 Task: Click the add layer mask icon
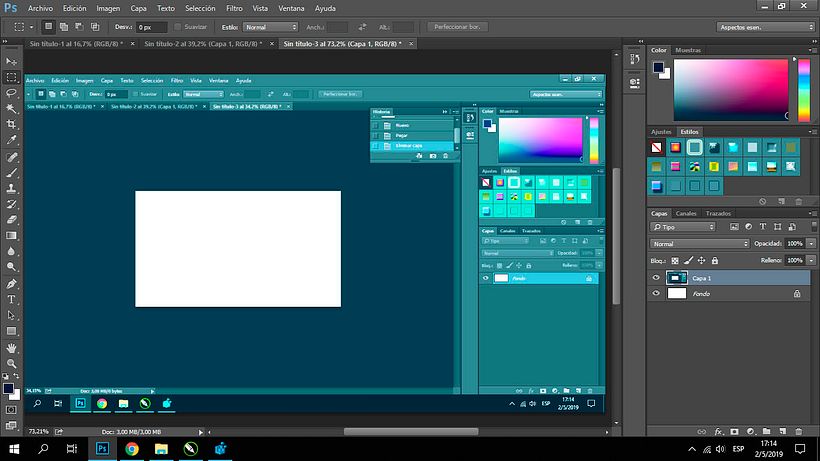coord(735,432)
